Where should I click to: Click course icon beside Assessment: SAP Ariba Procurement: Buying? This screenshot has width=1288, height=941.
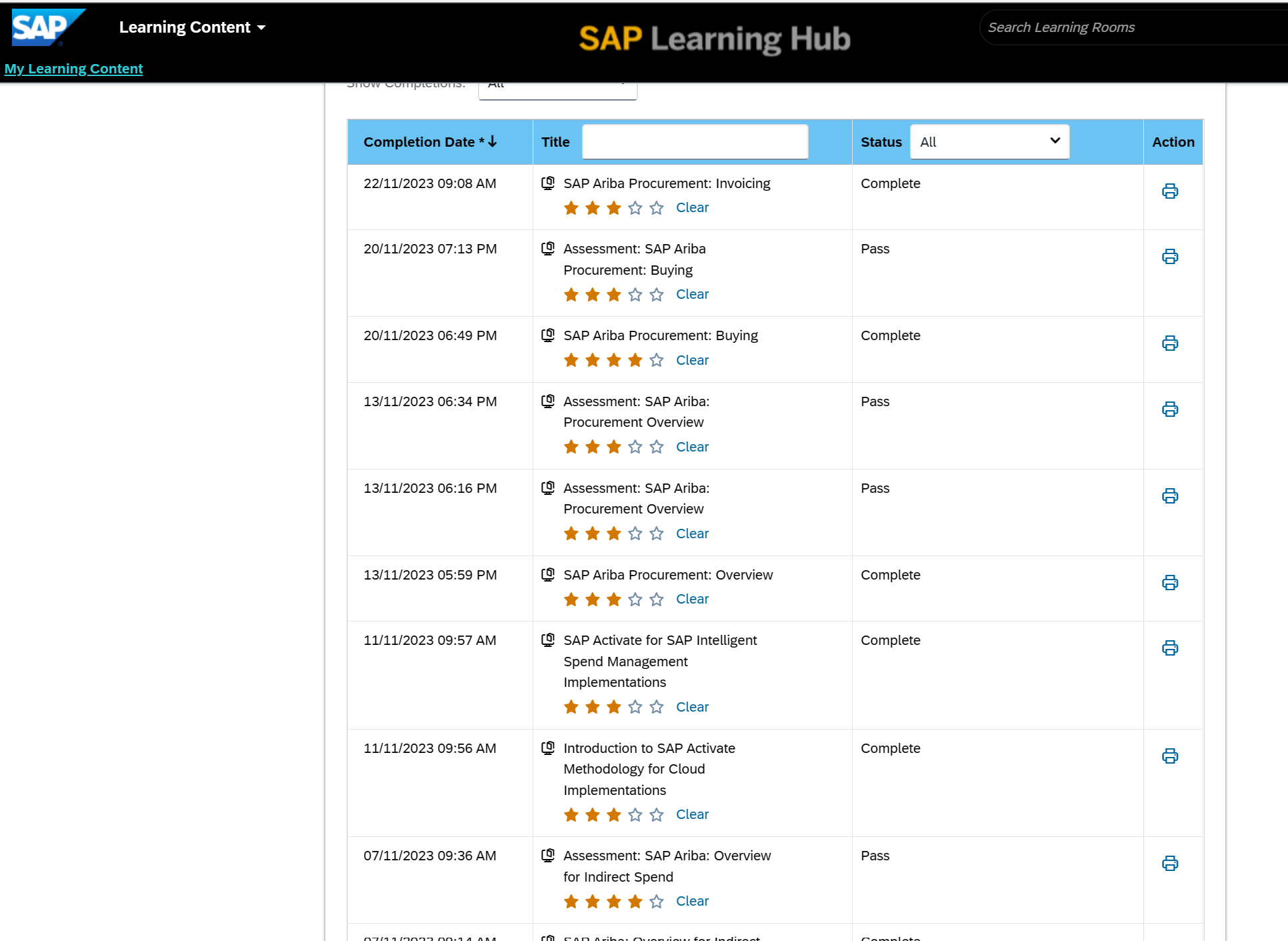pos(548,249)
